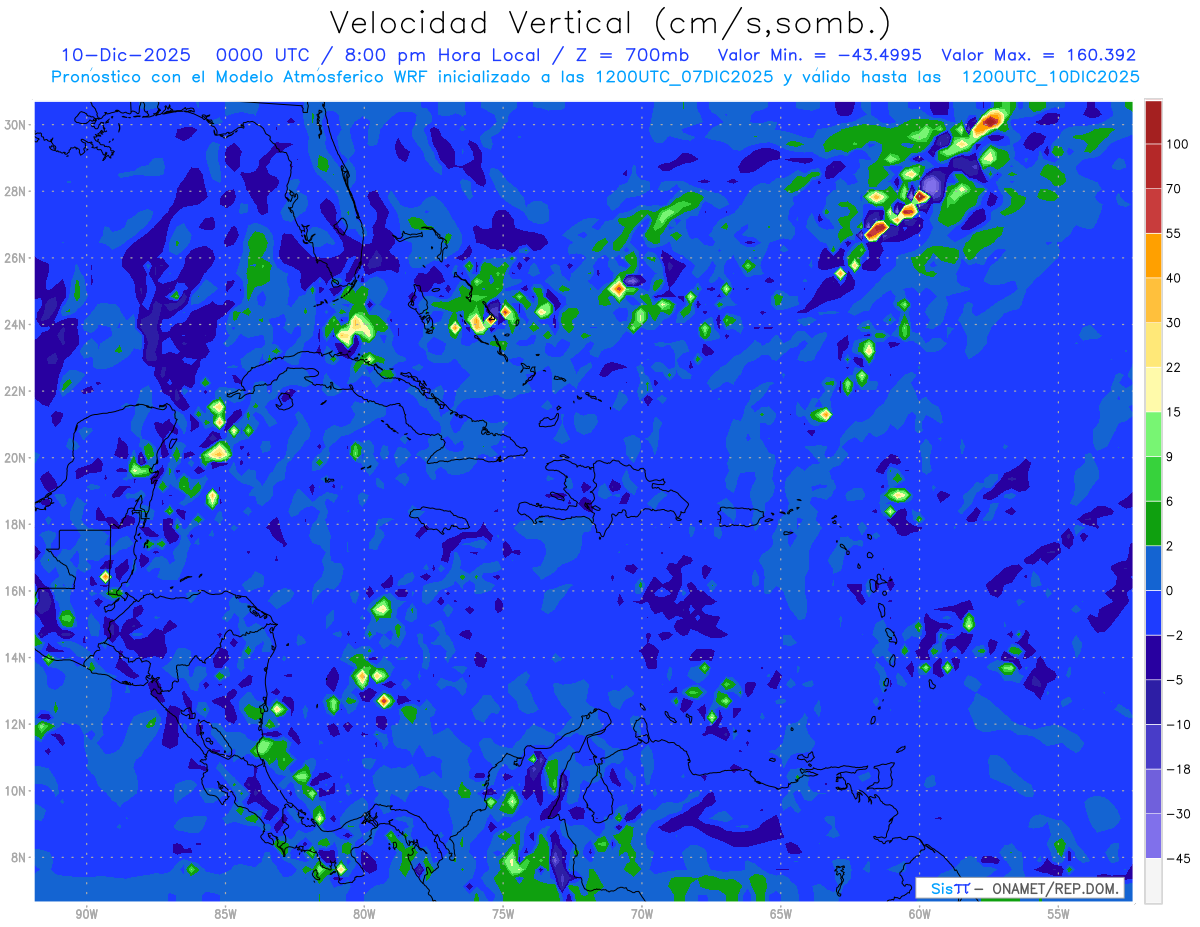Select the blue colorbar segment between -2 and 0
This screenshot has width=1200, height=927.
point(1153,612)
